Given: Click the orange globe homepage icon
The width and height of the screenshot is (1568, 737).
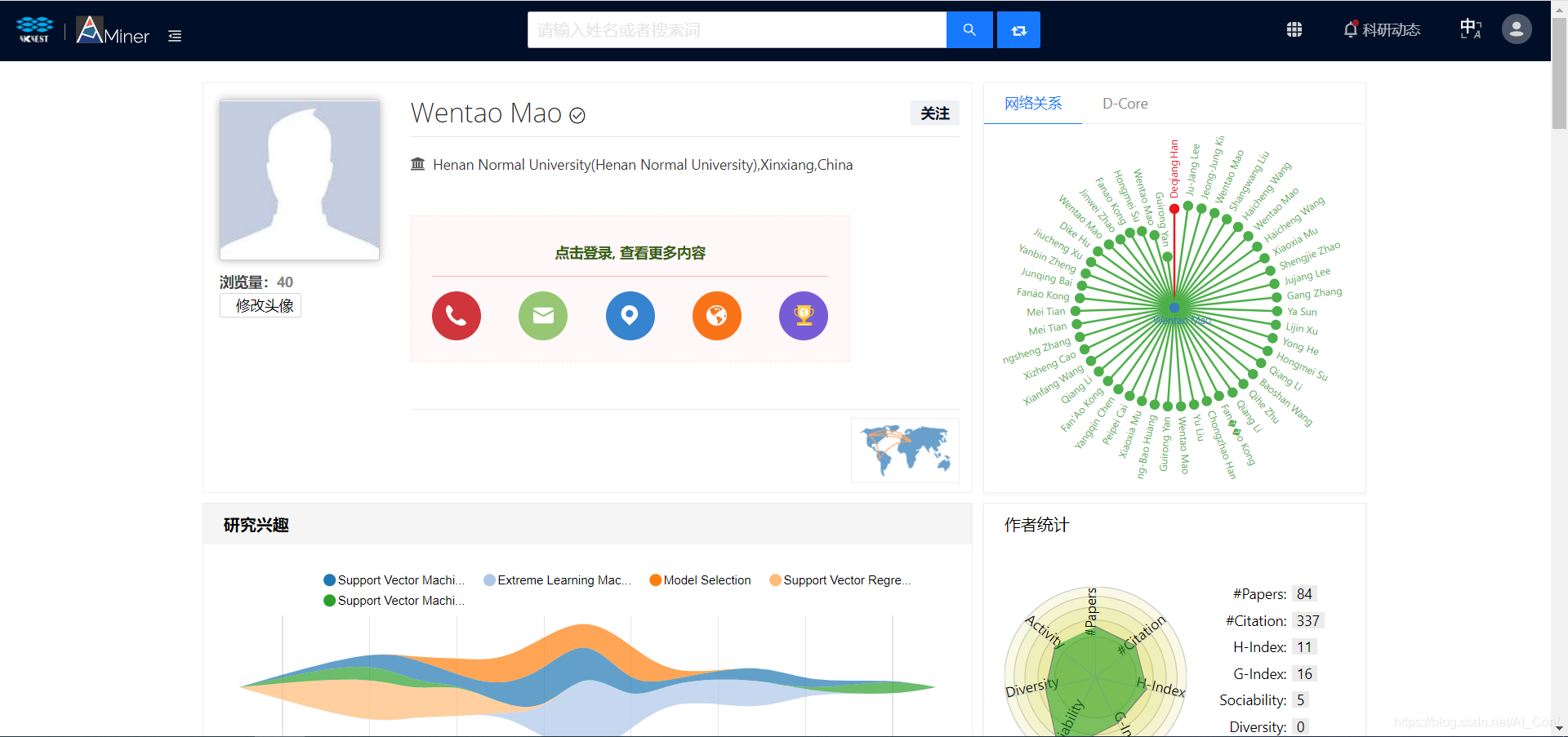Looking at the screenshot, I should click(x=717, y=316).
